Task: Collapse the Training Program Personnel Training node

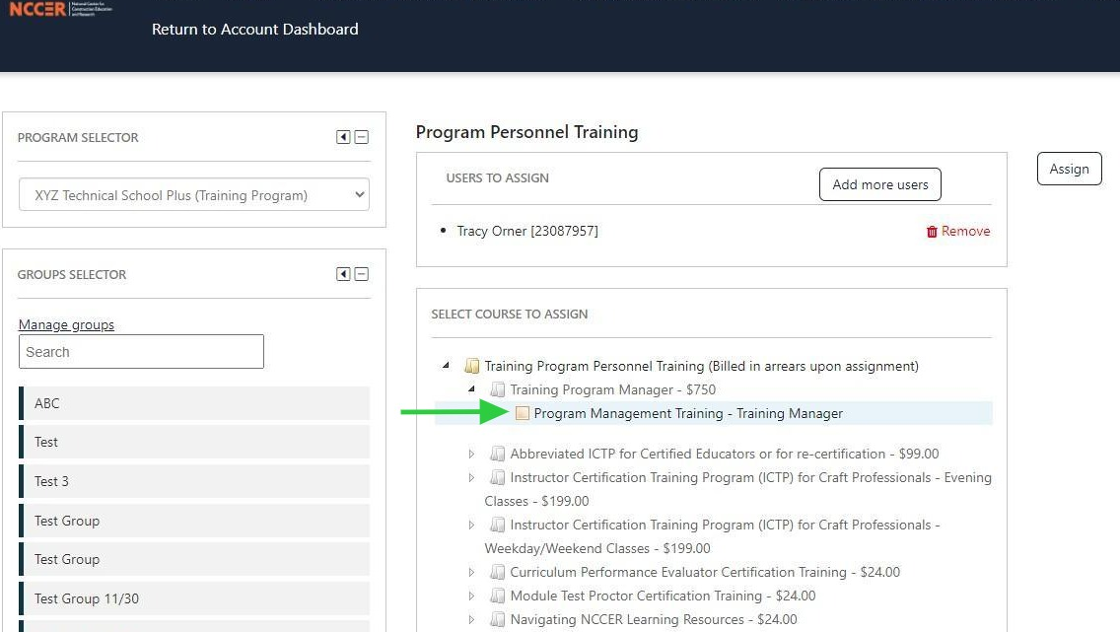Action: pos(446,366)
